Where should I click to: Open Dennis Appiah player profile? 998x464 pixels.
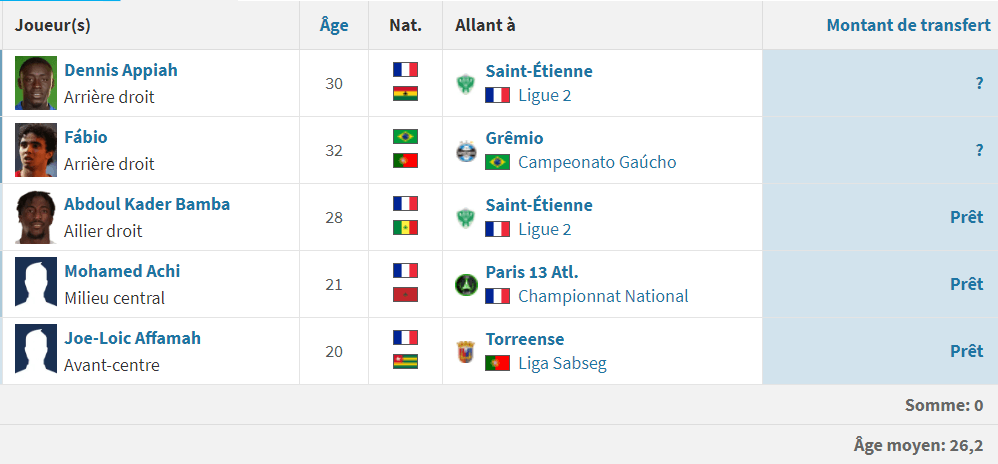click(x=121, y=70)
